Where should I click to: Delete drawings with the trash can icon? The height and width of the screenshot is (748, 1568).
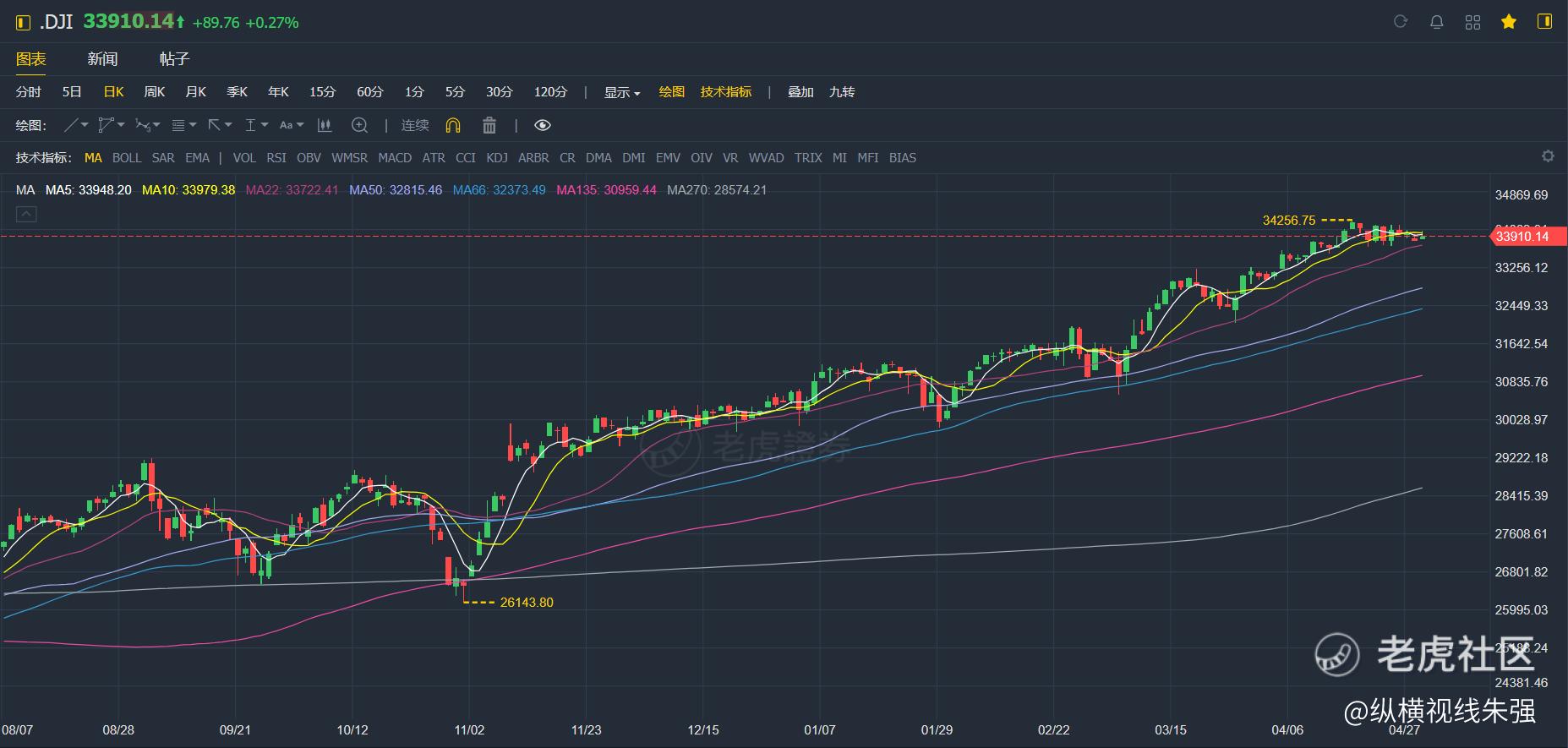click(x=489, y=125)
